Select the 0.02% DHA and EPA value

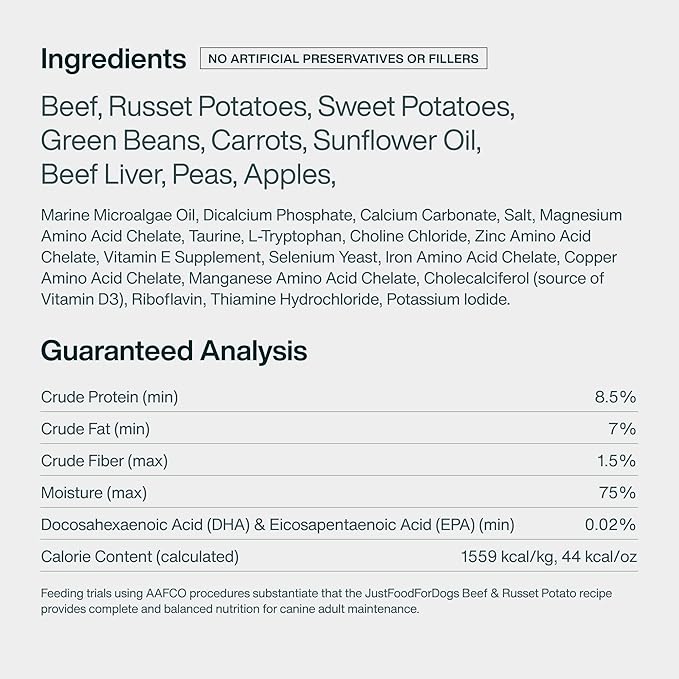click(611, 525)
